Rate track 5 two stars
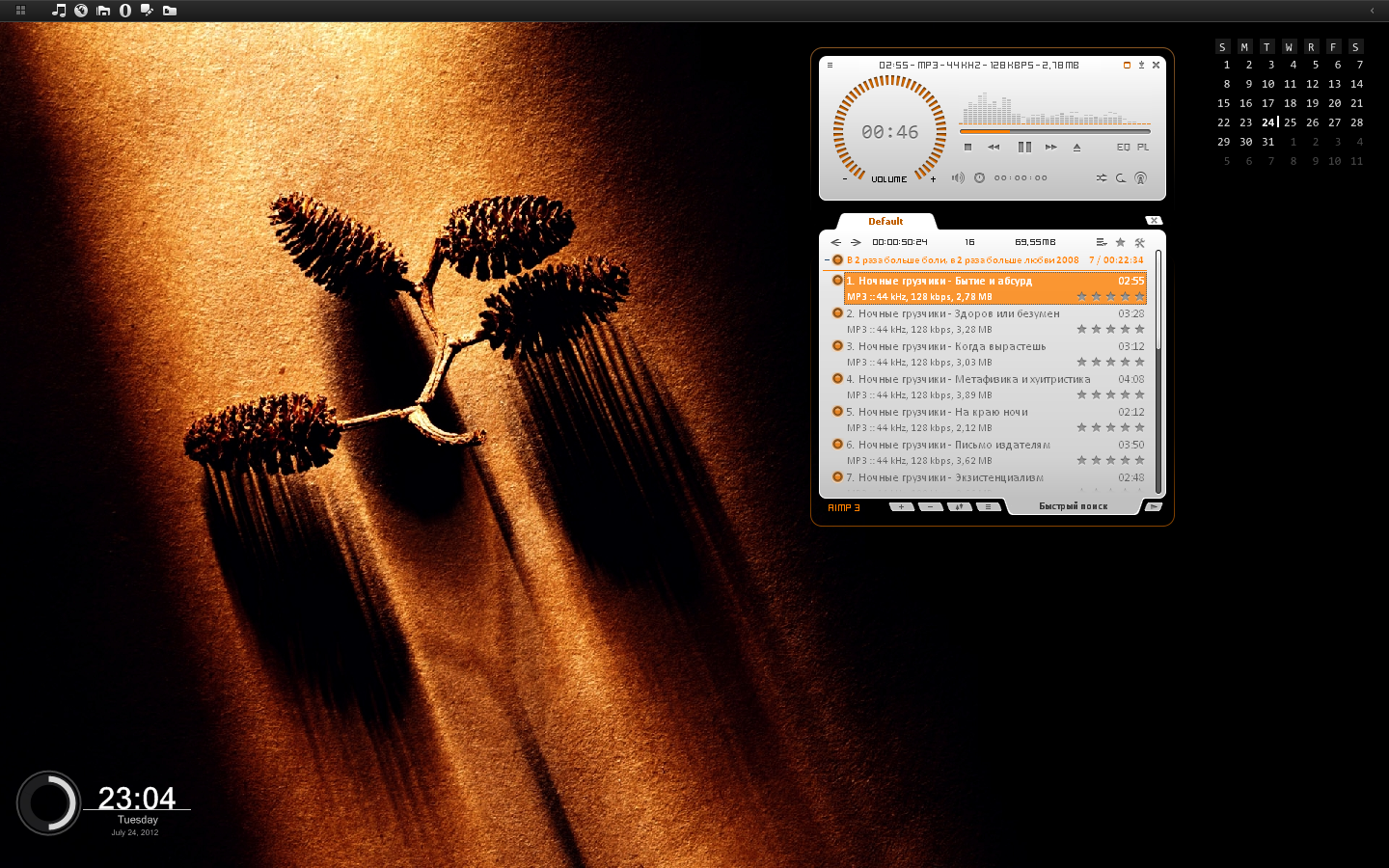This screenshot has height=868, width=1389. [x=1096, y=427]
